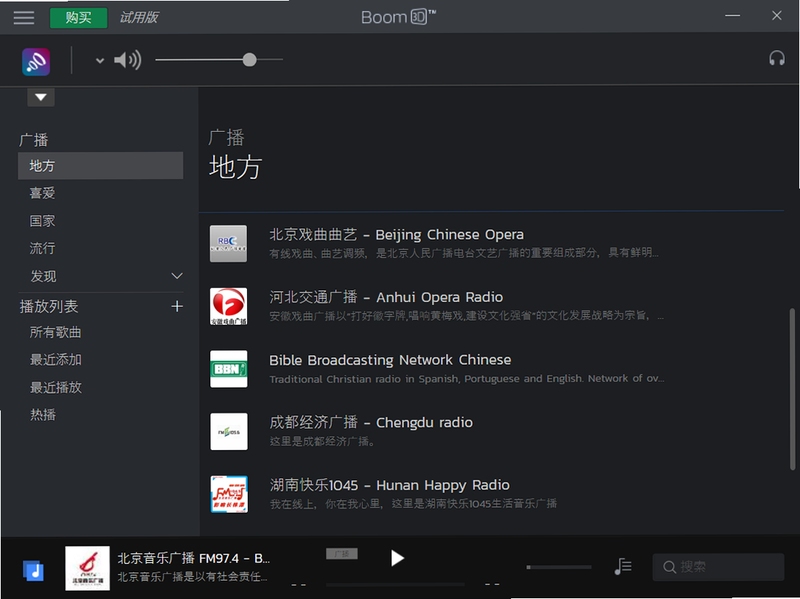800x599 pixels.
Task: Click the headphones icon
Action: tap(777, 59)
